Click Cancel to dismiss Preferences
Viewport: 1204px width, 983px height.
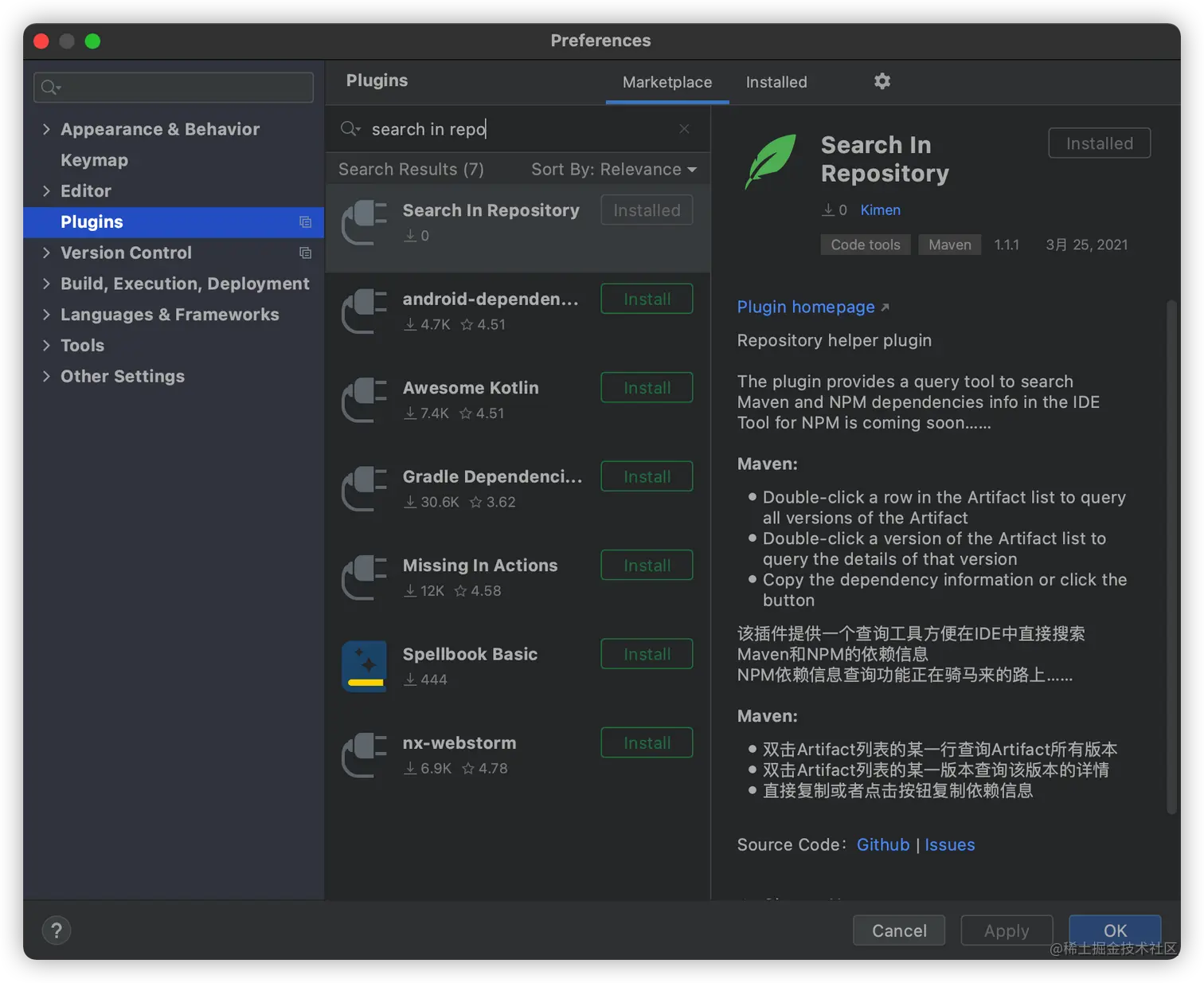899,930
